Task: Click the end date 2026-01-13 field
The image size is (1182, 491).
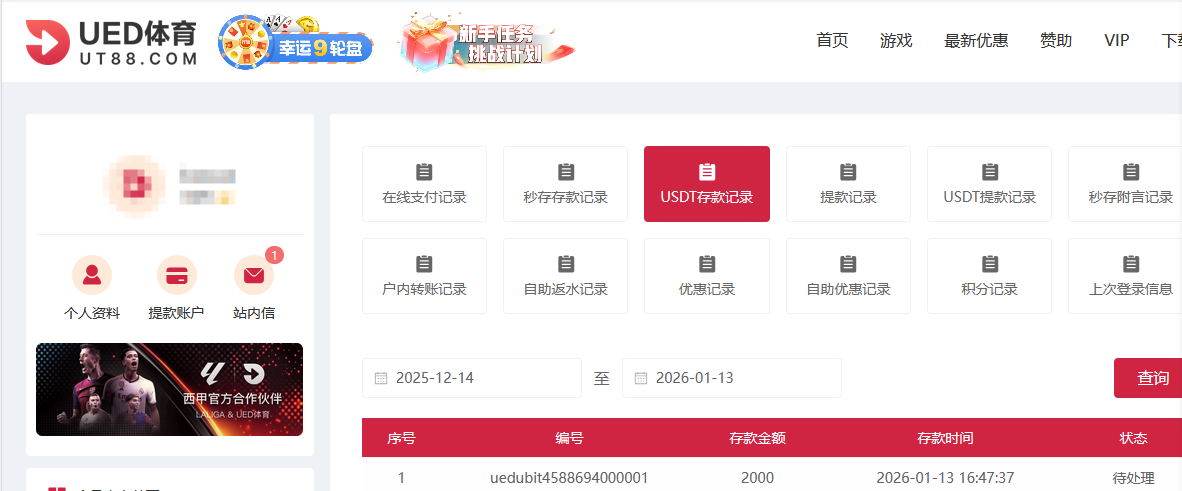Action: pyautogui.click(x=740, y=378)
